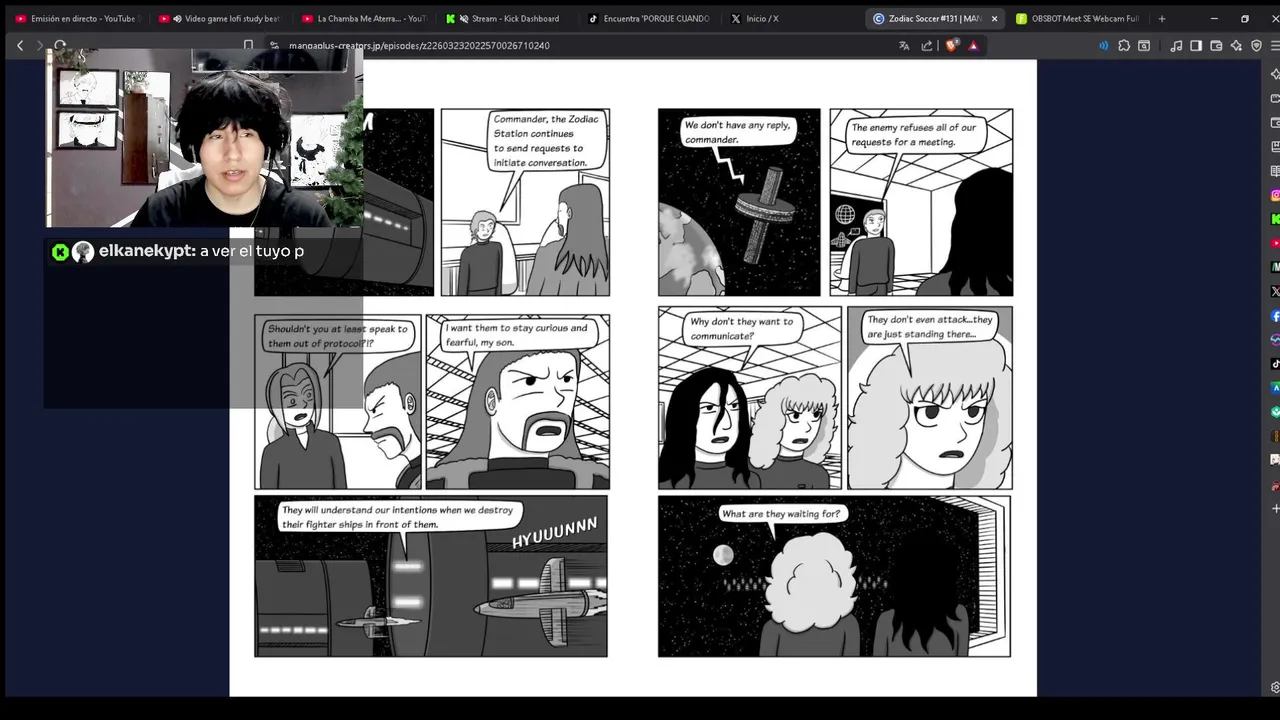This screenshot has width=1280, height=720.
Task: Click the 'What are they waiting for?' bubble
Action: (781, 514)
